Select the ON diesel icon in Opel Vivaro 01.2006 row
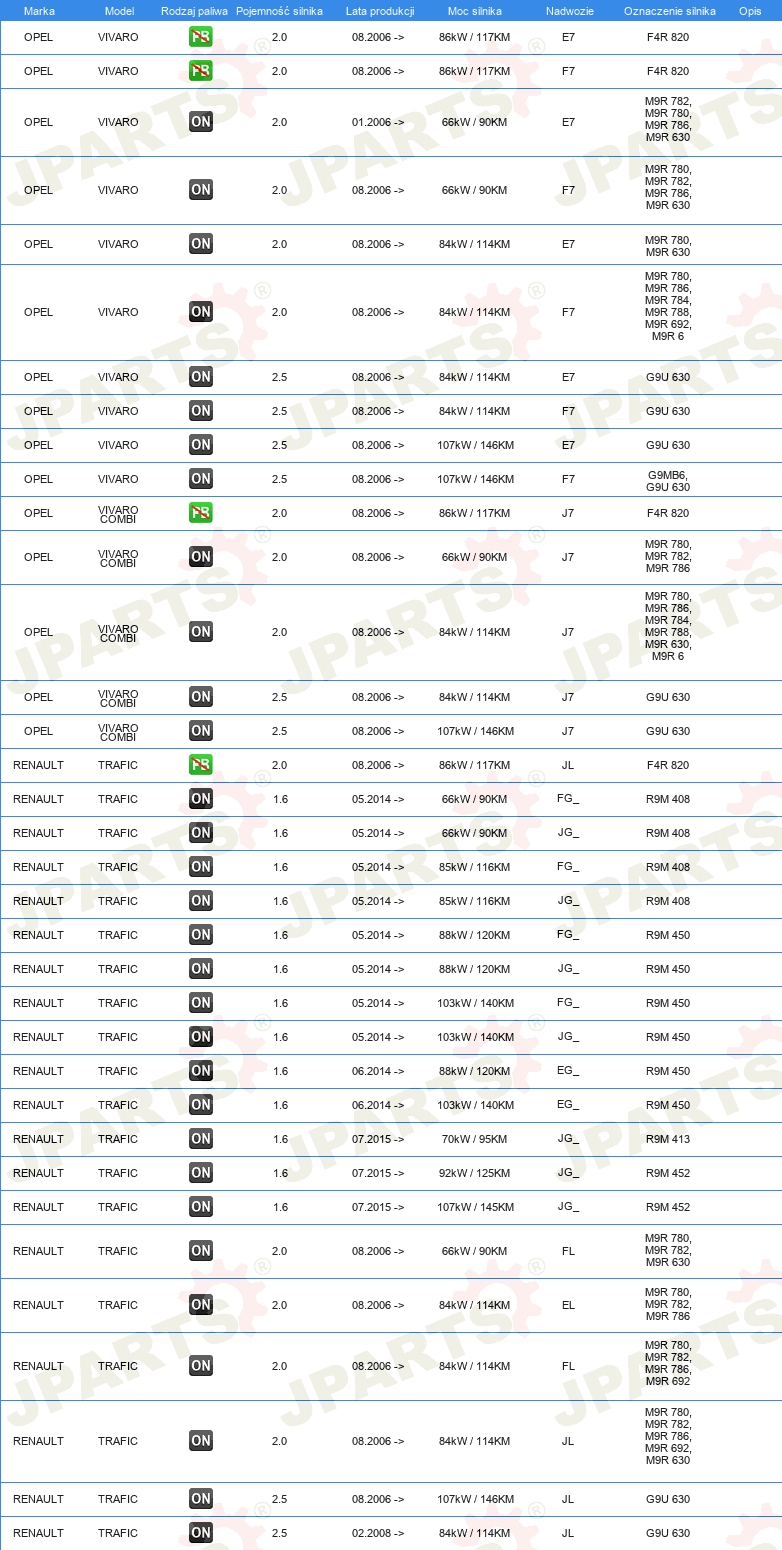The width and height of the screenshot is (782, 1550). (x=201, y=122)
